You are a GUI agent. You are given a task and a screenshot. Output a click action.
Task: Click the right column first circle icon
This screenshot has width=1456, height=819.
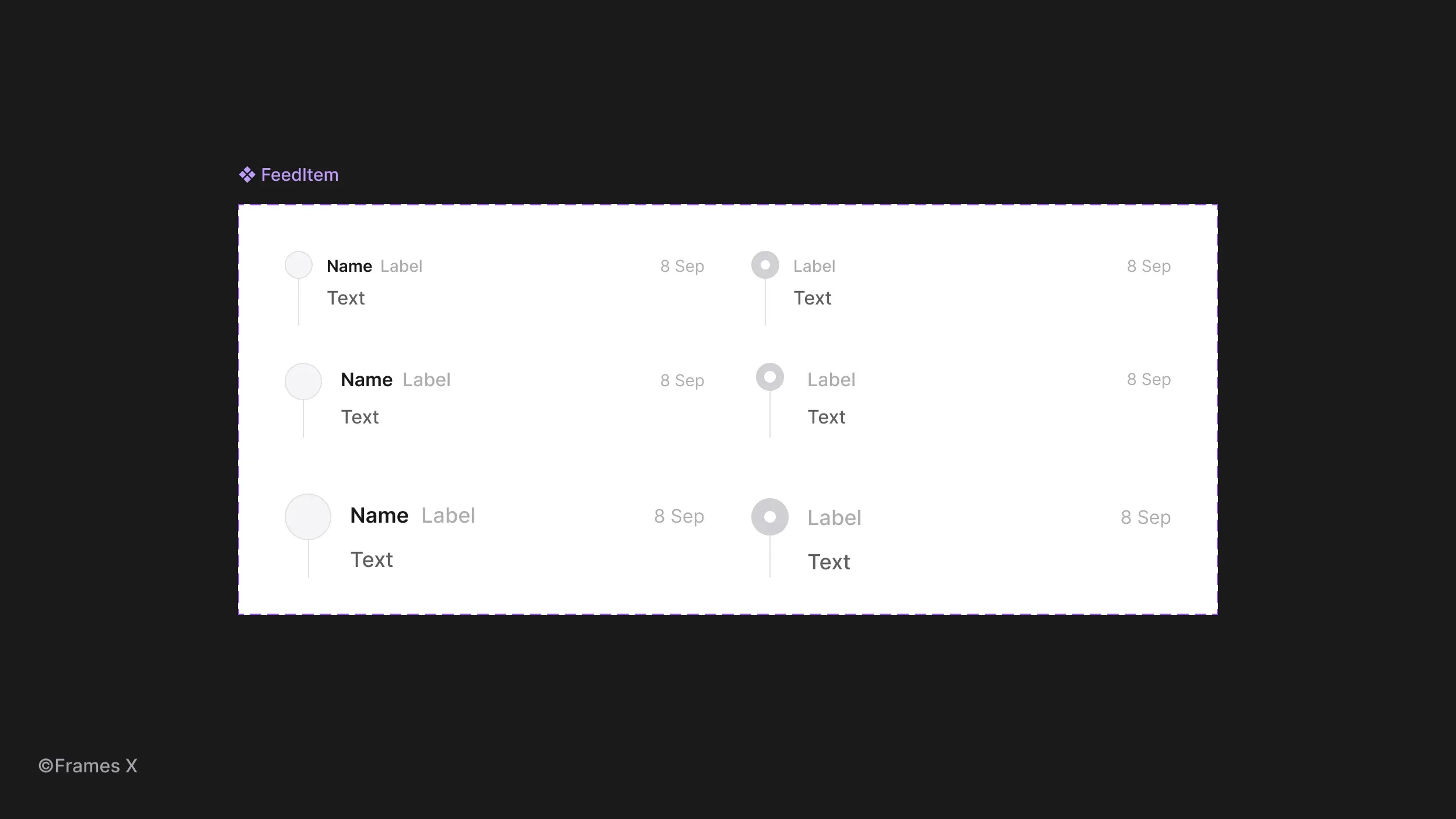coord(764,265)
